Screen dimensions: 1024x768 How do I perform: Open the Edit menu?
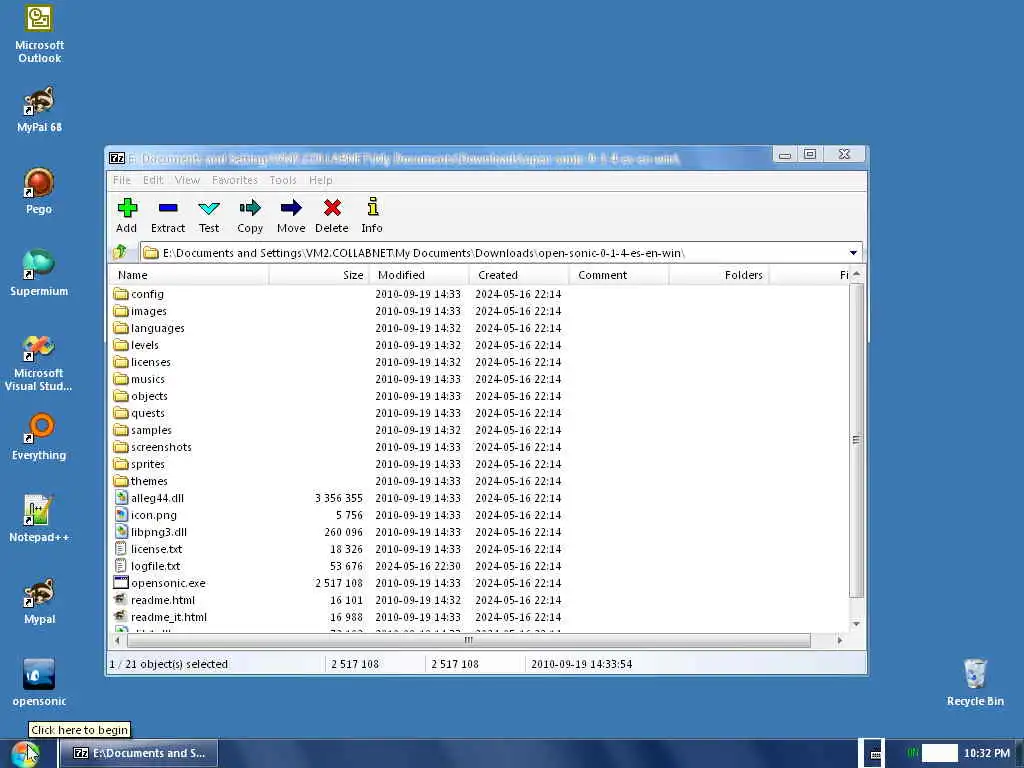click(x=153, y=180)
